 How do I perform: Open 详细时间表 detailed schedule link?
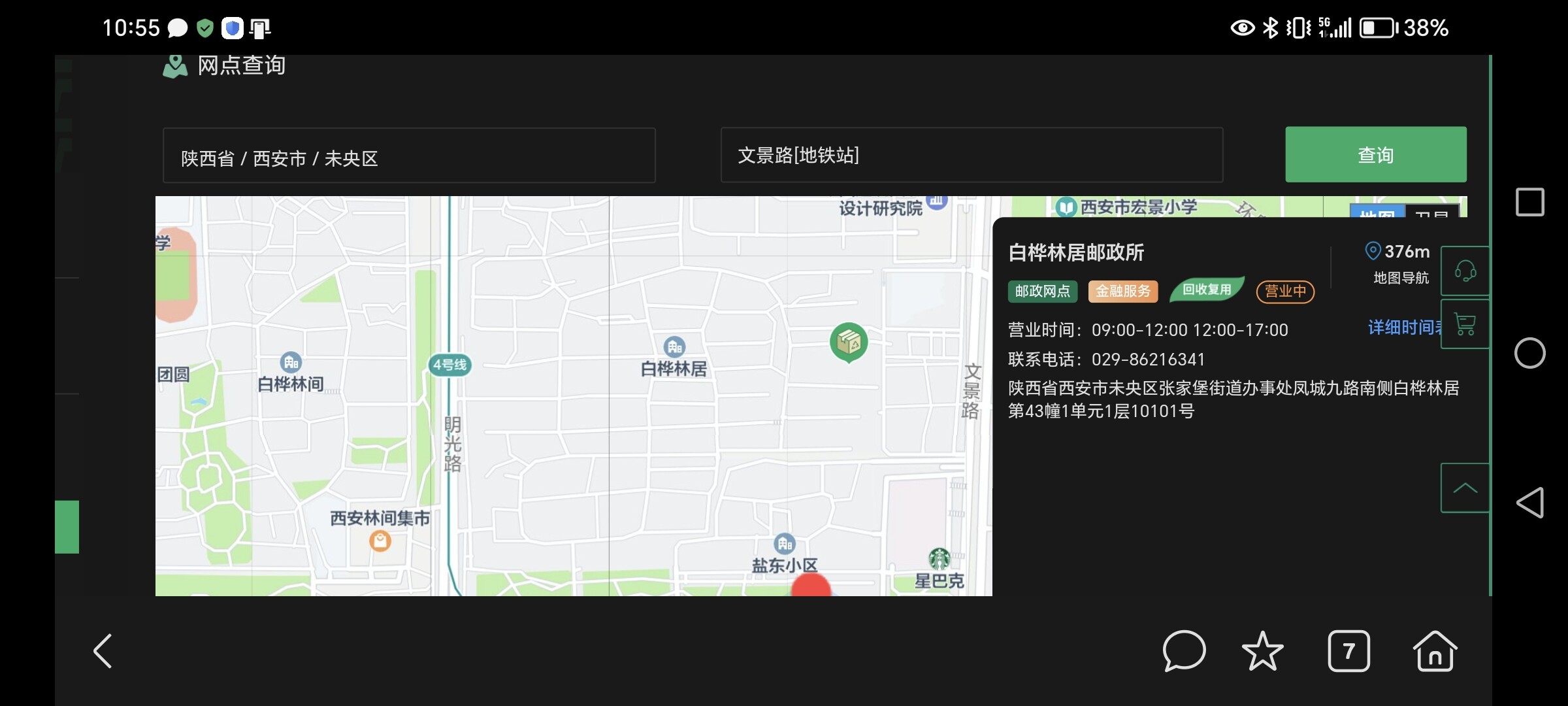click(x=1403, y=327)
